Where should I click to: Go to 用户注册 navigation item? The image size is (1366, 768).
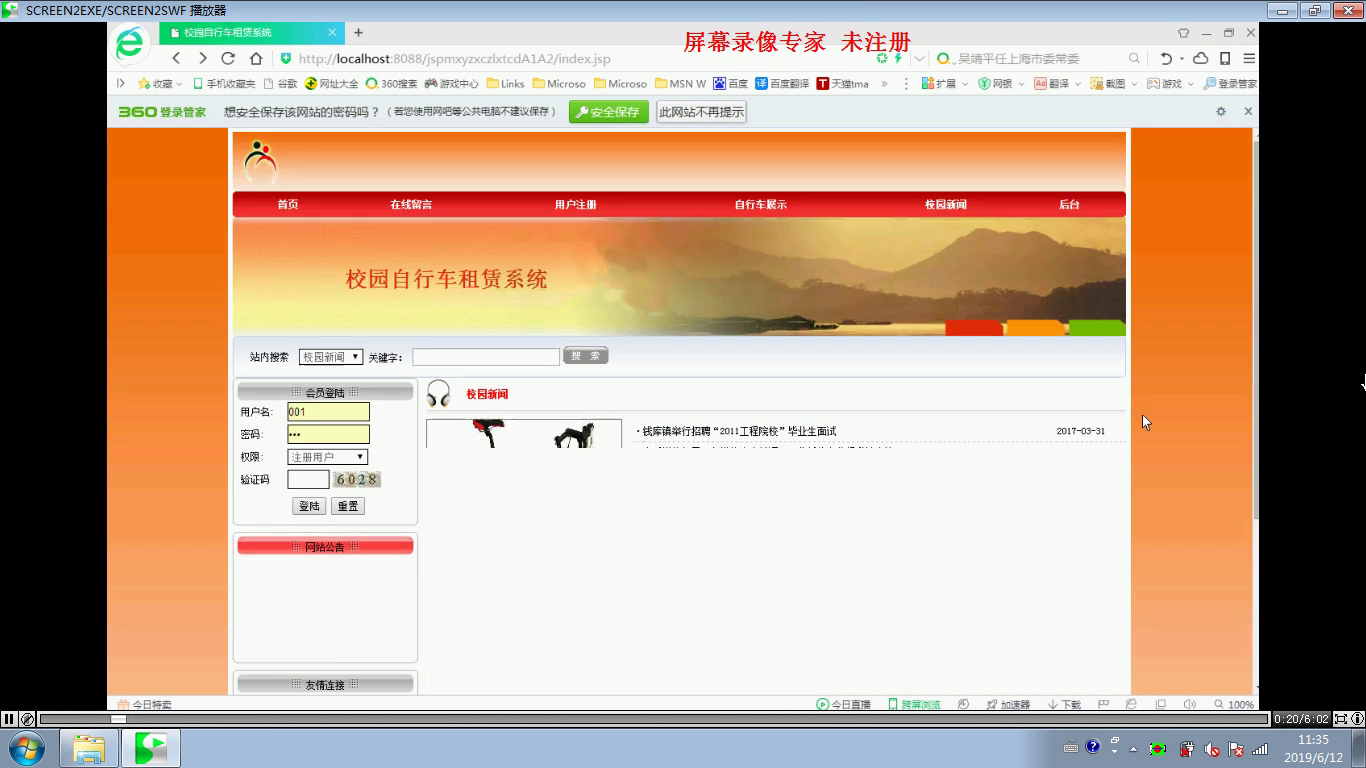pyautogui.click(x=575, y=205)
